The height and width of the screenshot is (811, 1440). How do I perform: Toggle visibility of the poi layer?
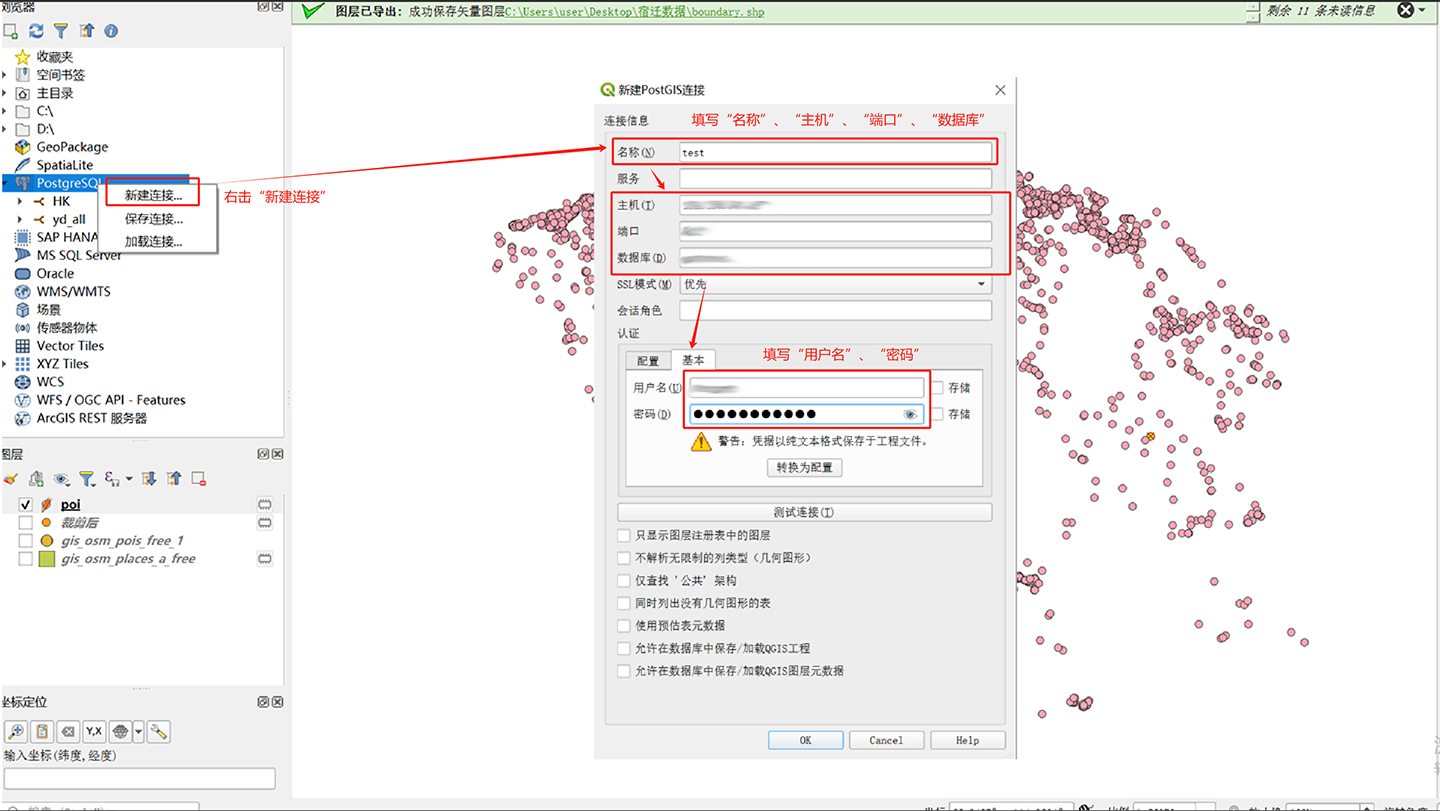[x=25, y=504]
